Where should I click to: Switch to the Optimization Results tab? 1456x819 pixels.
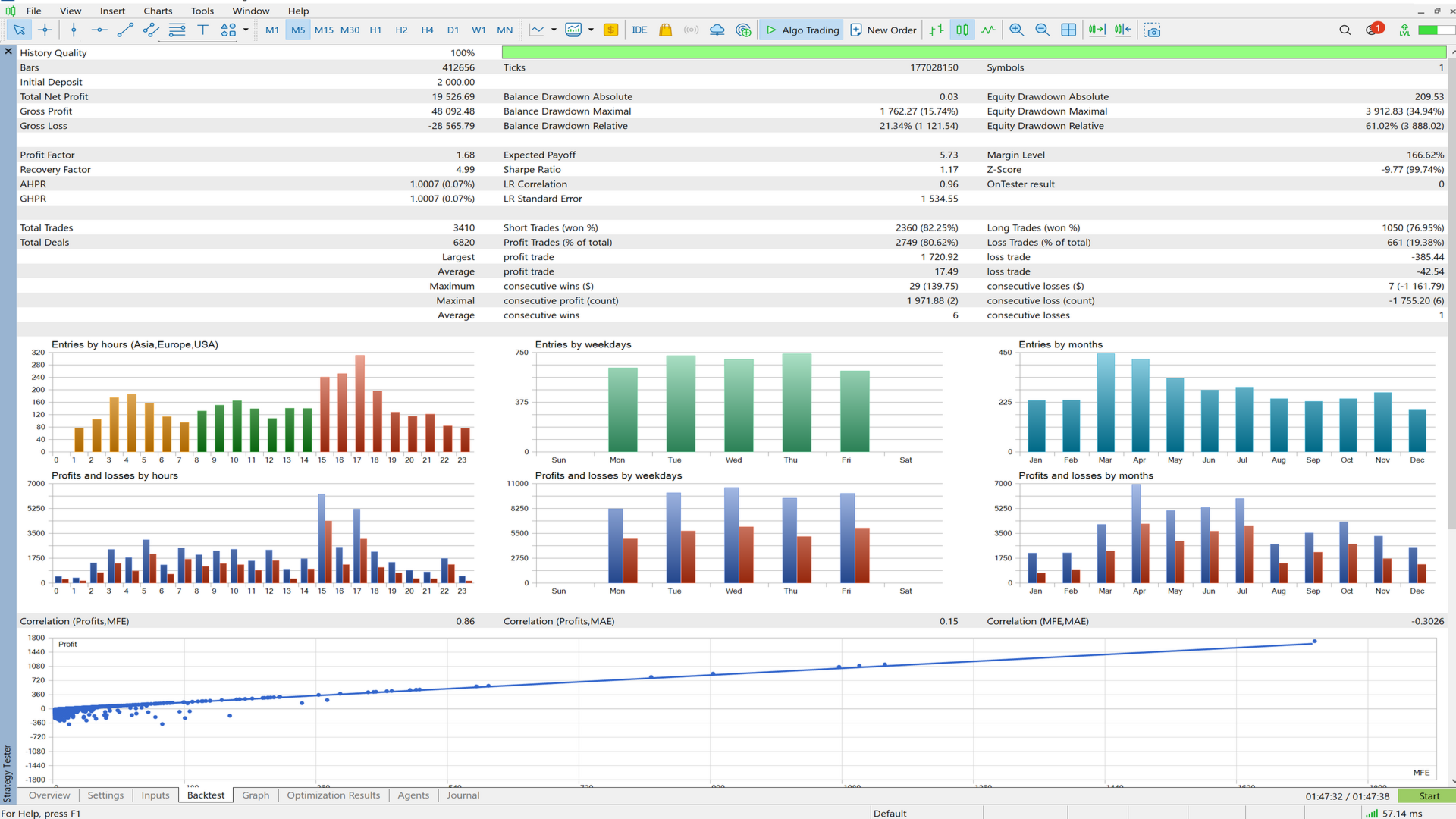pyautogui.click(x=333, y=795)
